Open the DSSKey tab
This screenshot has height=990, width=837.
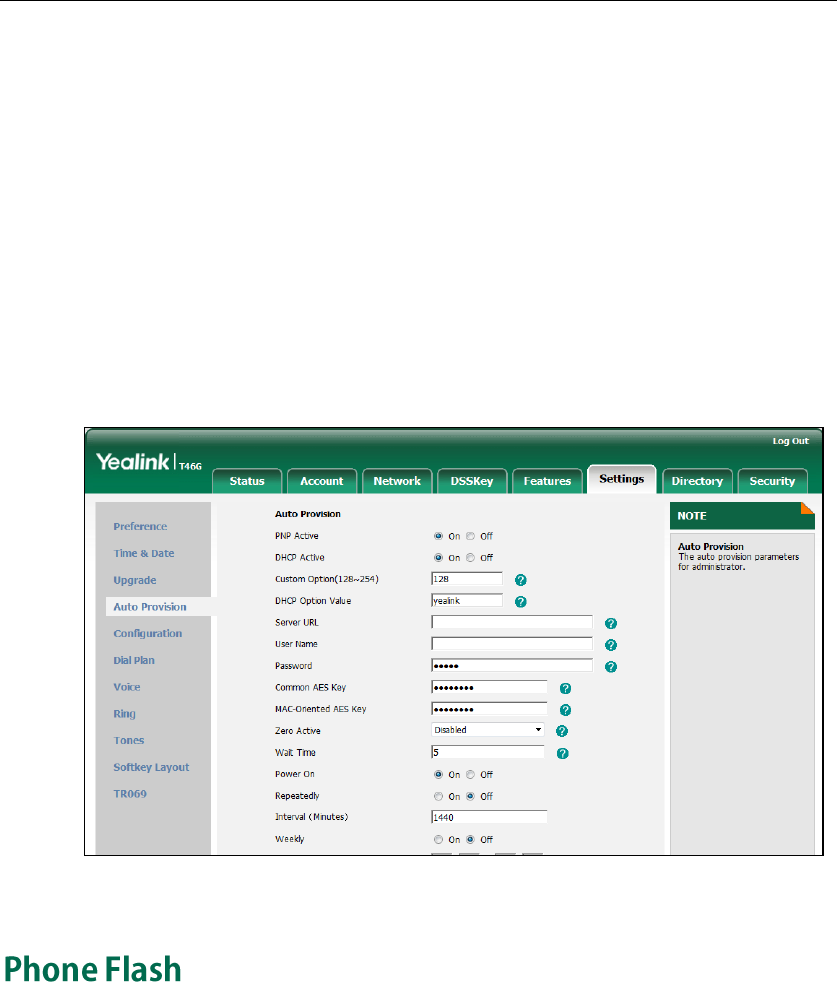coord(472,481)
